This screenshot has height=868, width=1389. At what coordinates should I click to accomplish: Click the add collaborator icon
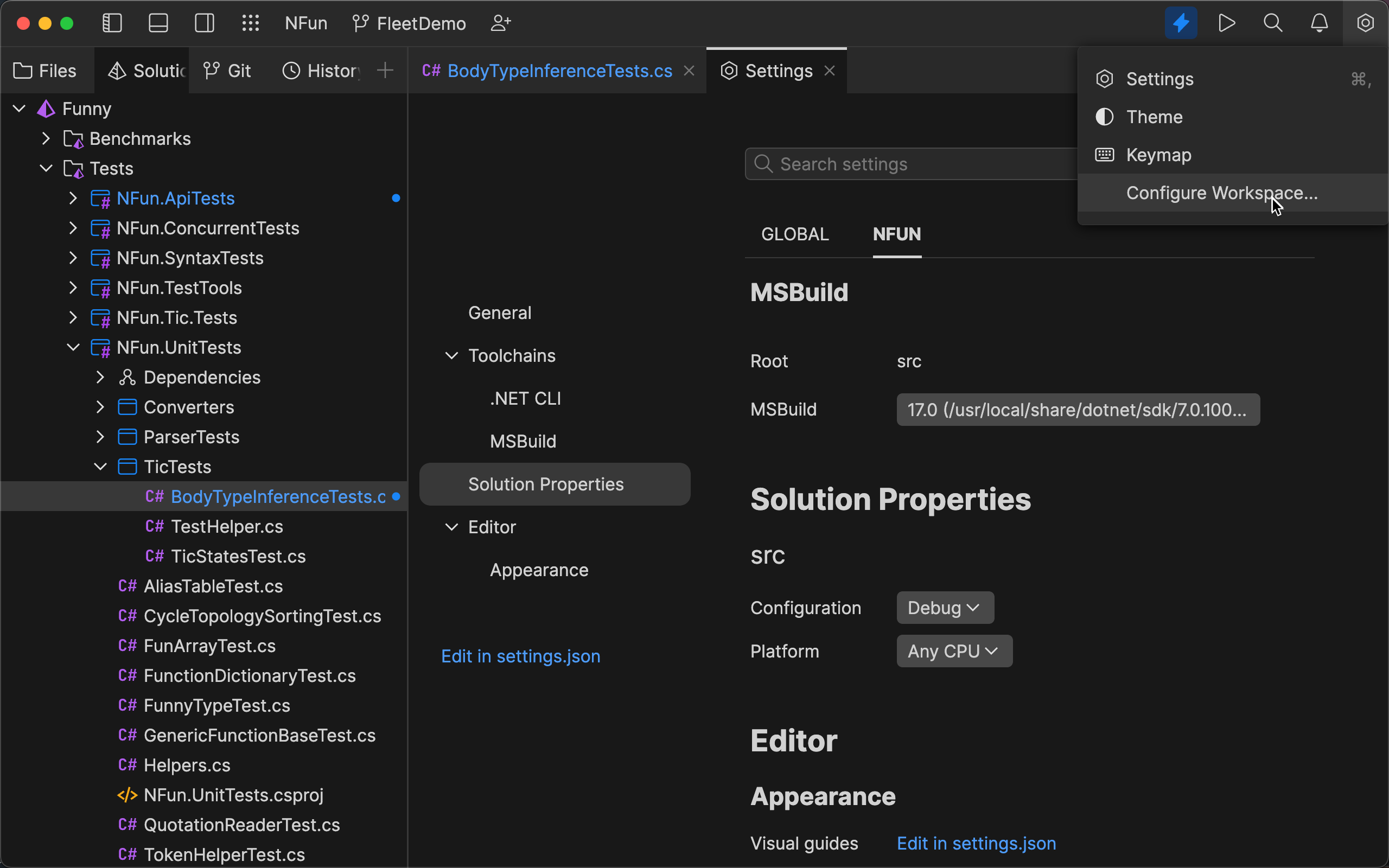pyautogui.click(x=501, y=23)
